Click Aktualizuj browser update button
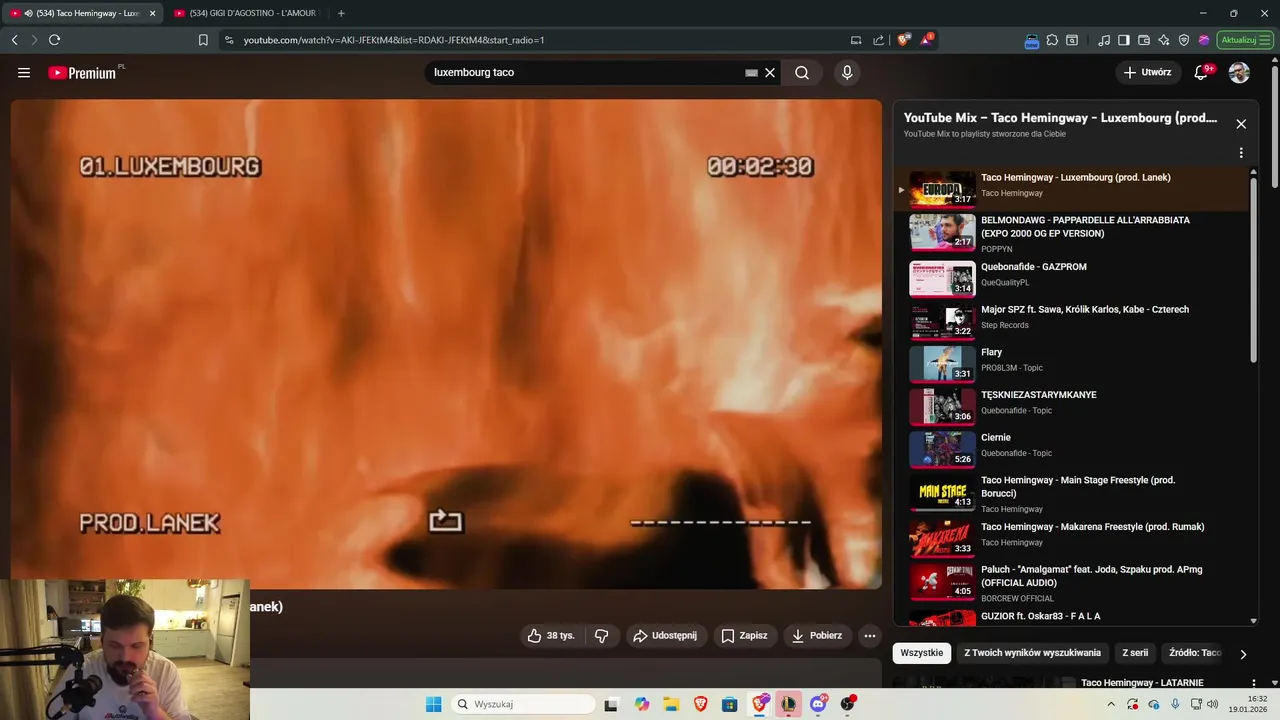Screen dimensions: 1280x720 [x=1245, y=40]
